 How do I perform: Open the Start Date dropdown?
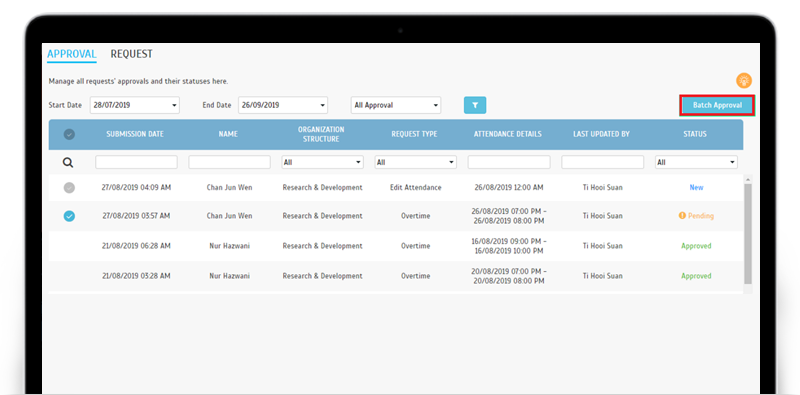135,105
